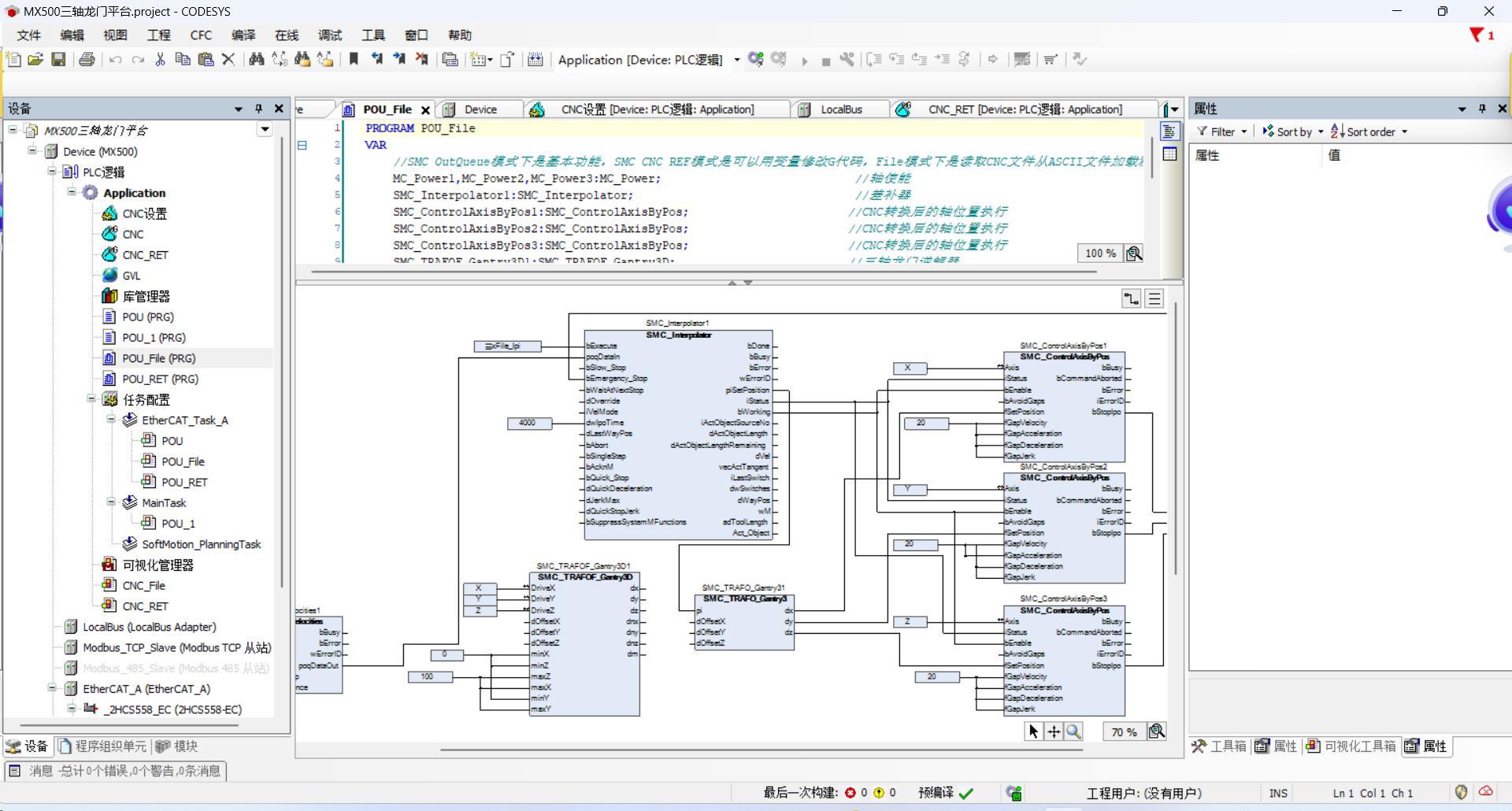
Task: Click the toggle bookmark icon
Action: [354, 60]
